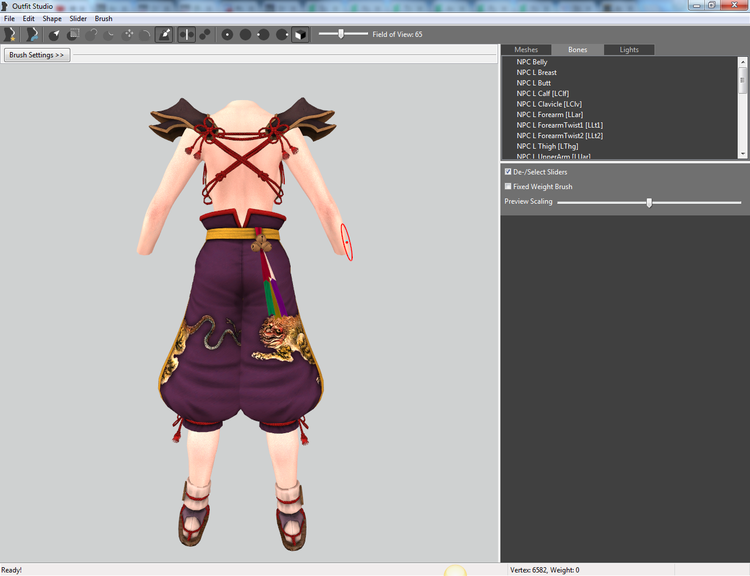The image size is (750, 576).
Task: Adjust the Field of View slider
Action: (x=342, y=34)
